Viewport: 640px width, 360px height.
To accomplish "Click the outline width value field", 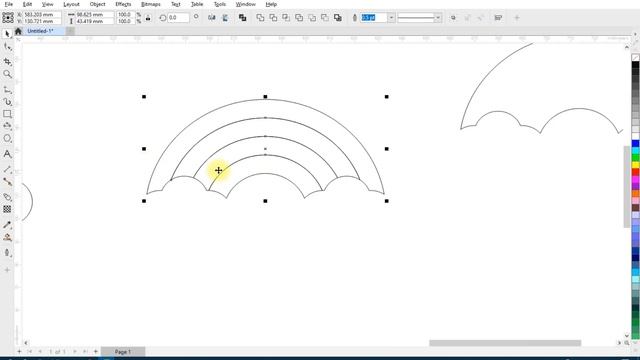I will (373, 18).
